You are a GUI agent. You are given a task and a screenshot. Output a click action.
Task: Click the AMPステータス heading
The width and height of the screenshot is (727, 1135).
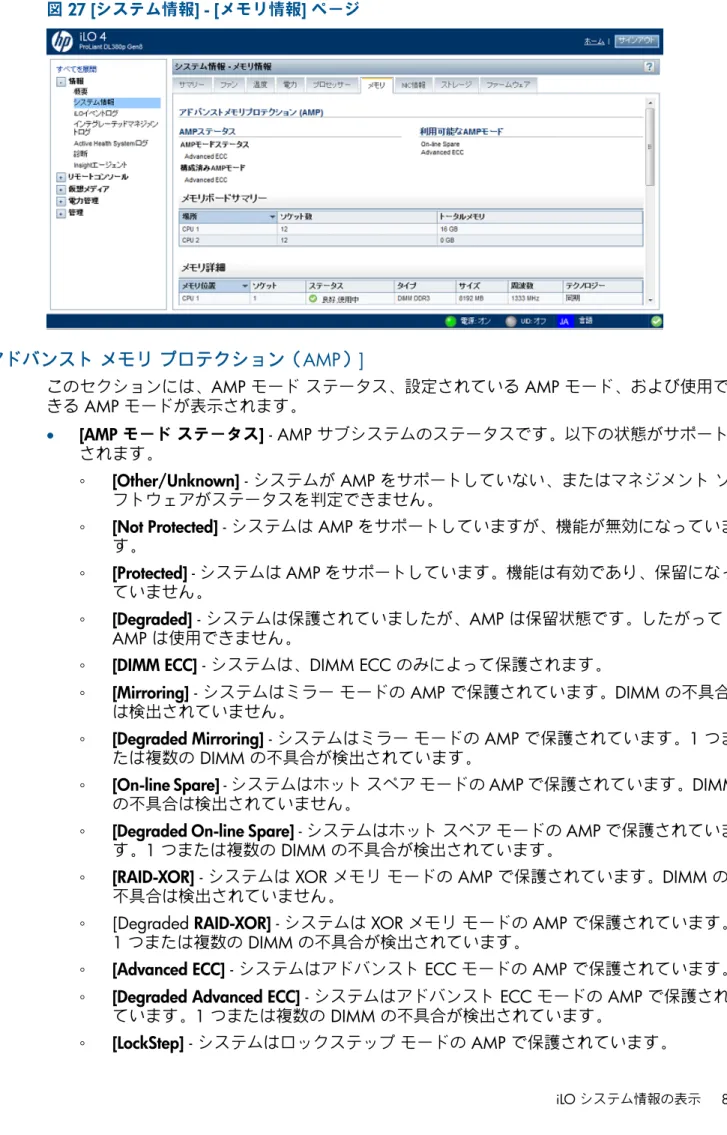[x=207, y=131]
